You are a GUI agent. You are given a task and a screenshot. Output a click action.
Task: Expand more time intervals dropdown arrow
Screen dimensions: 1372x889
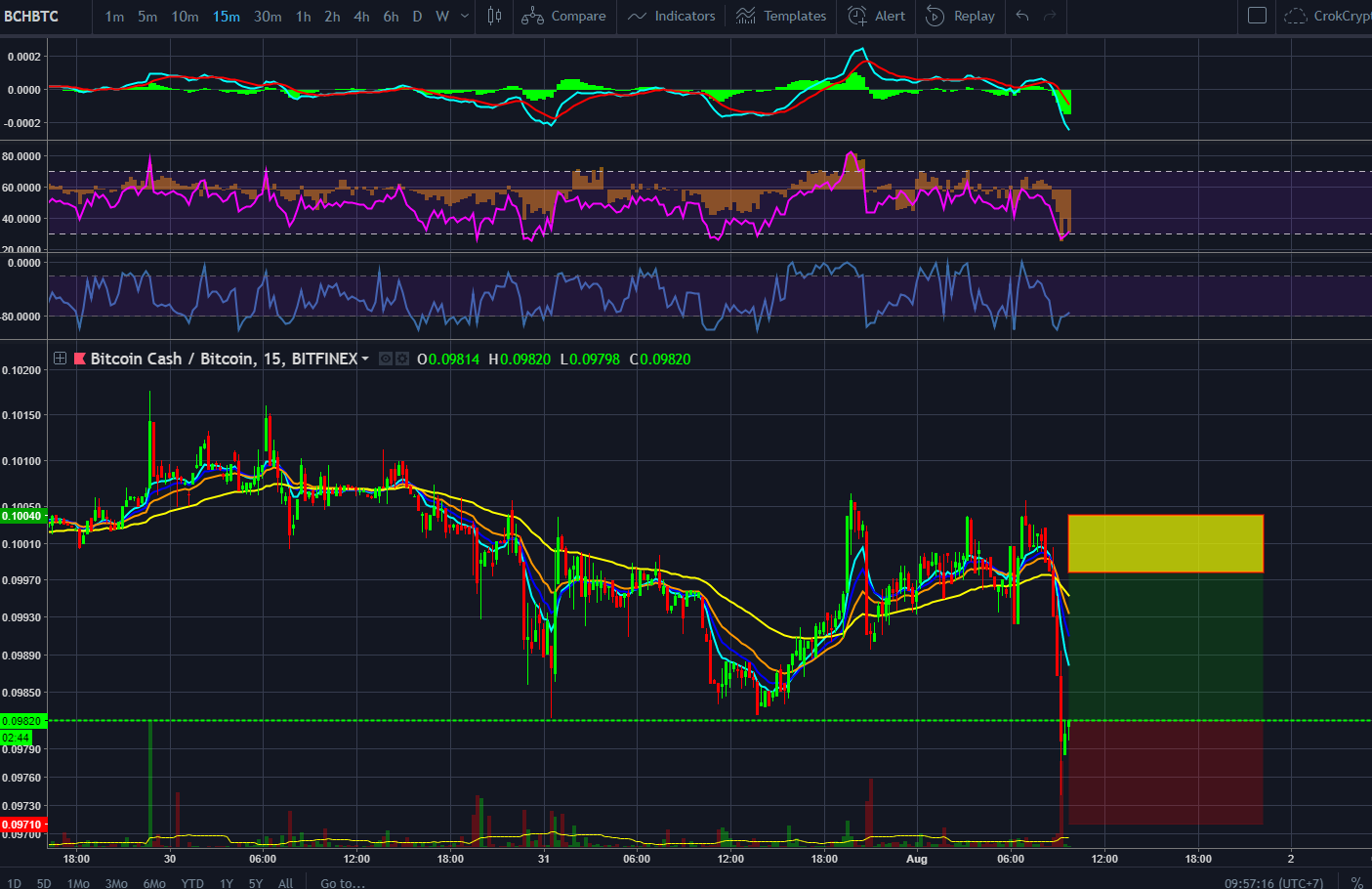pos(465,16)
